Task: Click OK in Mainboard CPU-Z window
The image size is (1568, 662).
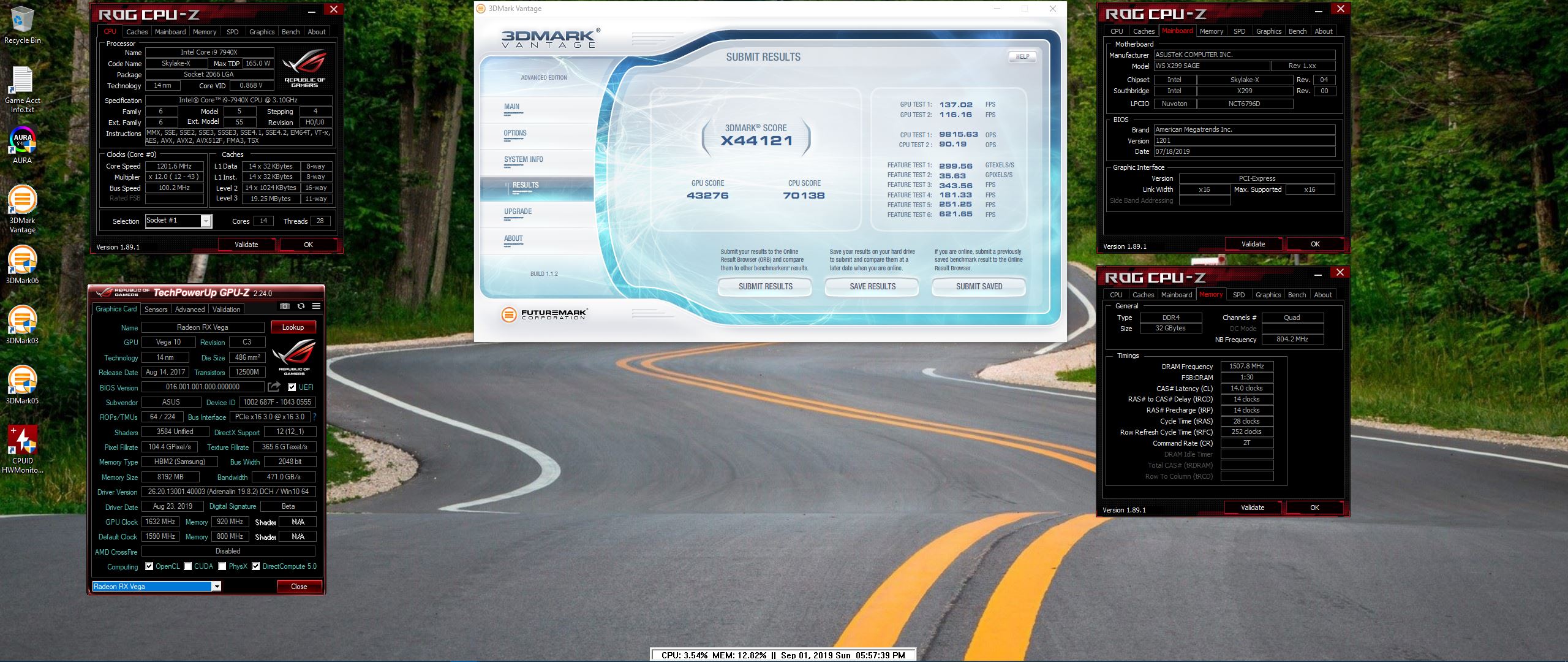Action: (1315, 244)
